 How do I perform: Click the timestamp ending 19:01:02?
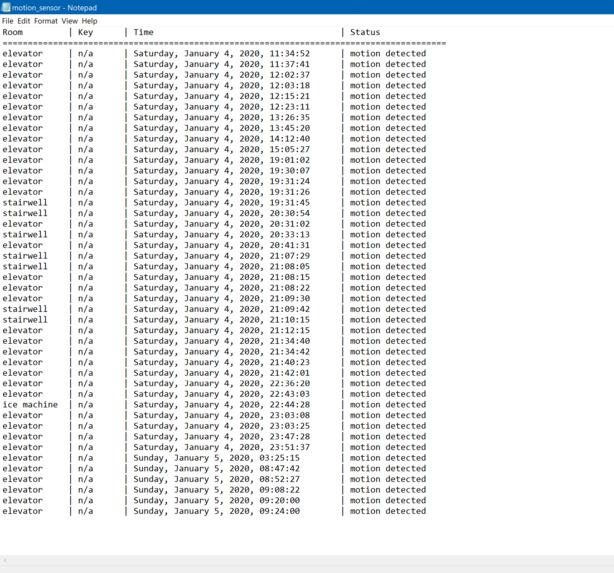(222, 160)
